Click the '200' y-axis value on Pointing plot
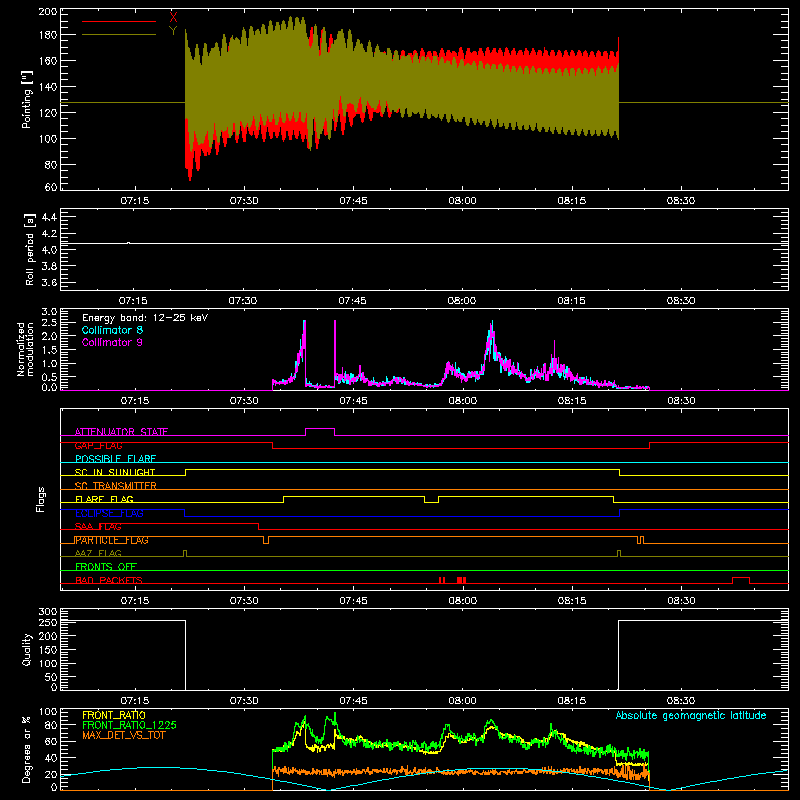The height and width of the screenshot is (800, 800). click(47, 11)
